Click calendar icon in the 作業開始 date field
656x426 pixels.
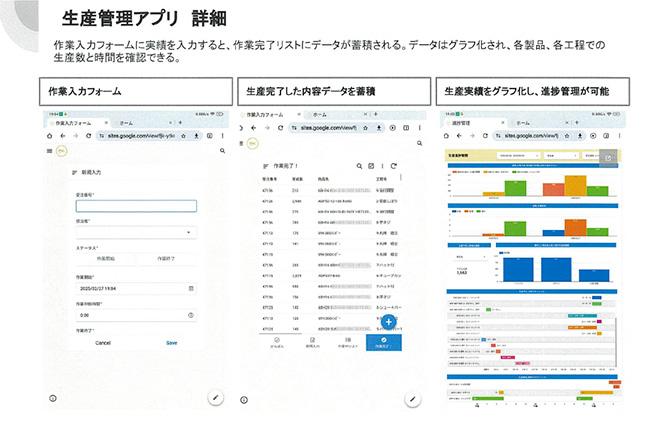190,288
